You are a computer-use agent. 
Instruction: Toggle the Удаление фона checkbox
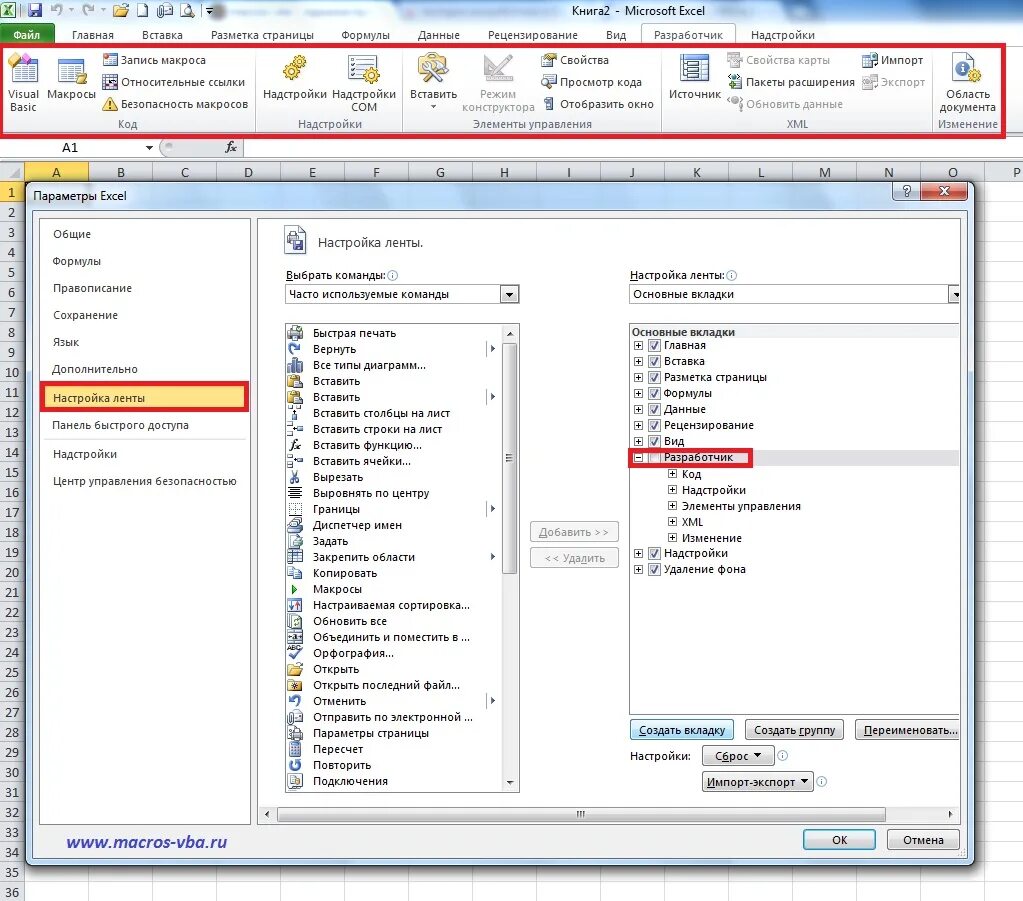pyautogui.click(x=654, y=569)
